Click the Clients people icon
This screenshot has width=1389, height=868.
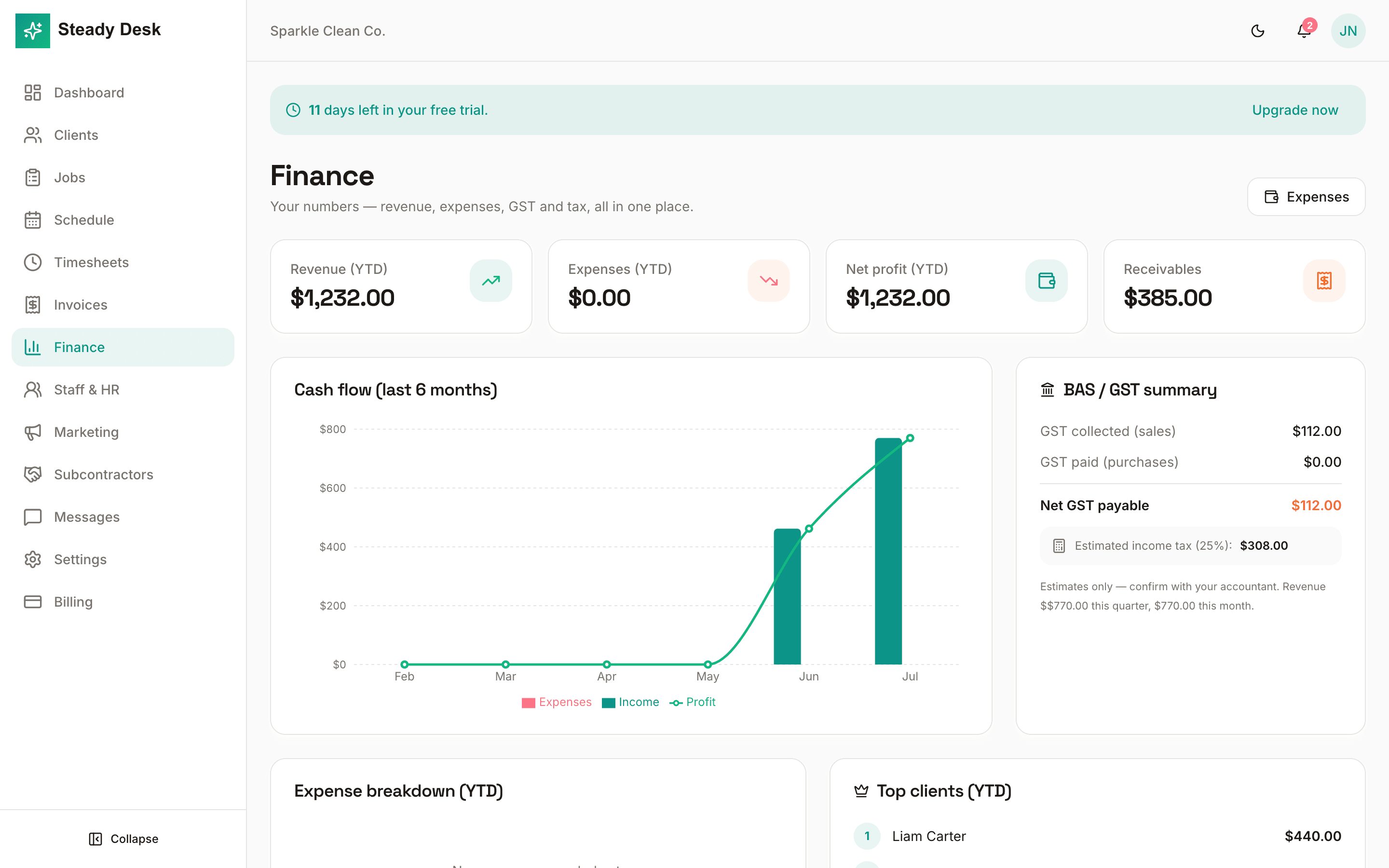[33, 135]
